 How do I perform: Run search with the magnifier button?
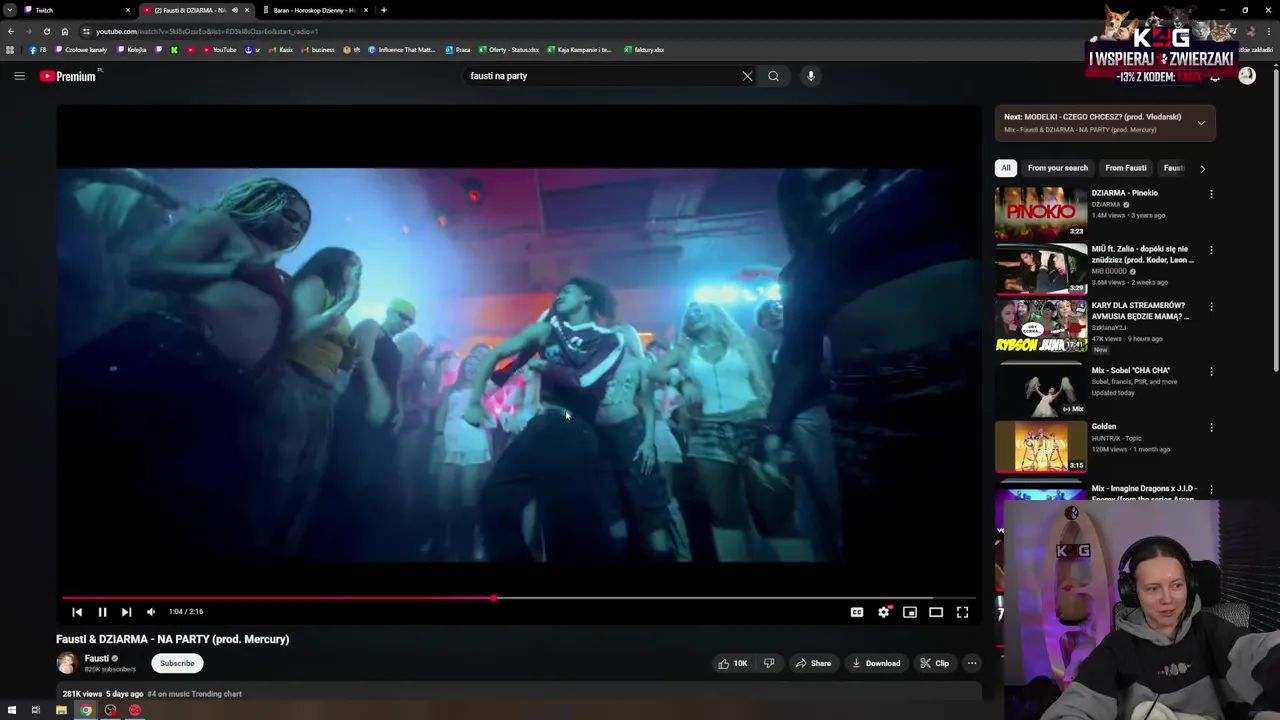(773, 76)
